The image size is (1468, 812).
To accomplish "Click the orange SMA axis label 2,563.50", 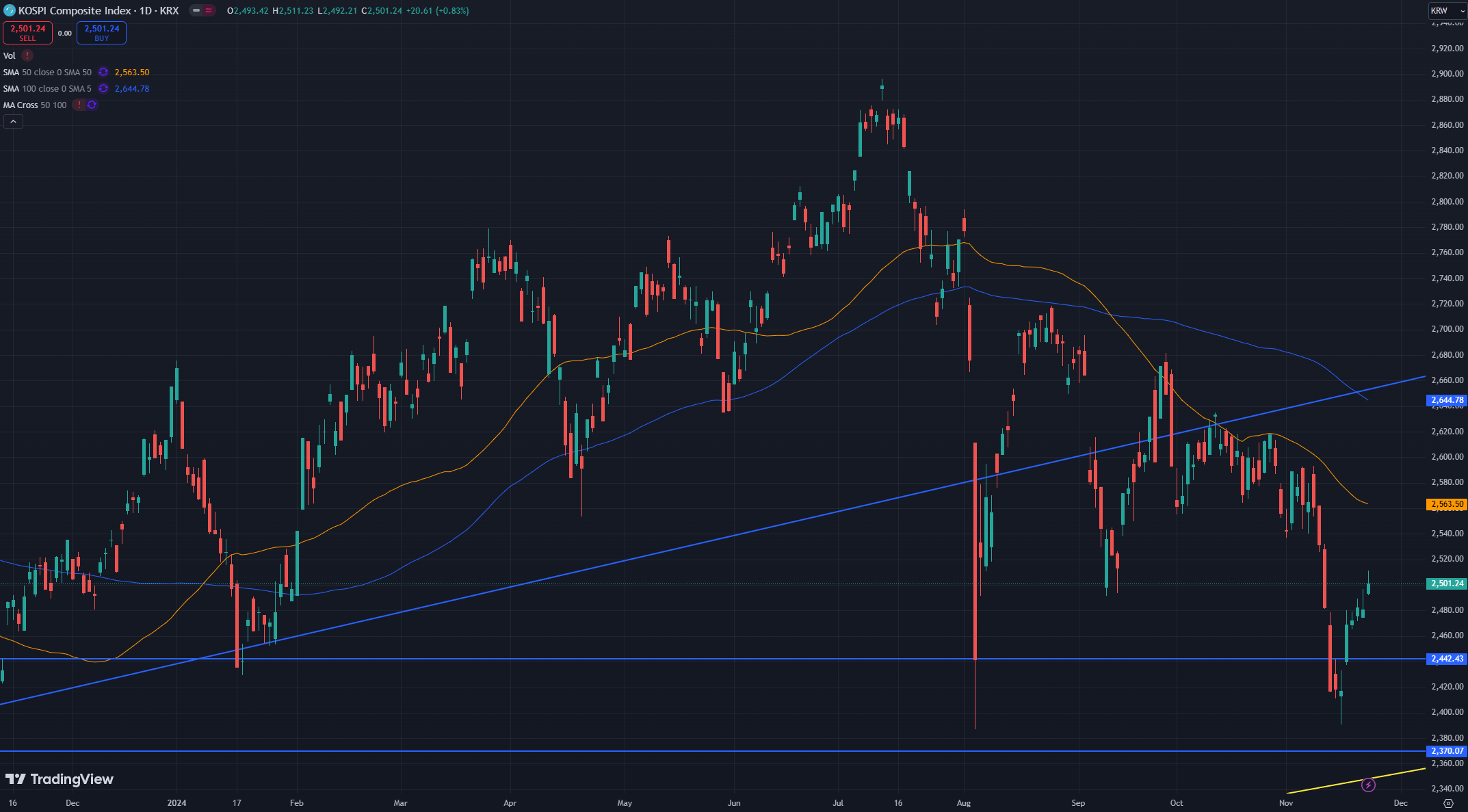I will [x=1447, y=504].
